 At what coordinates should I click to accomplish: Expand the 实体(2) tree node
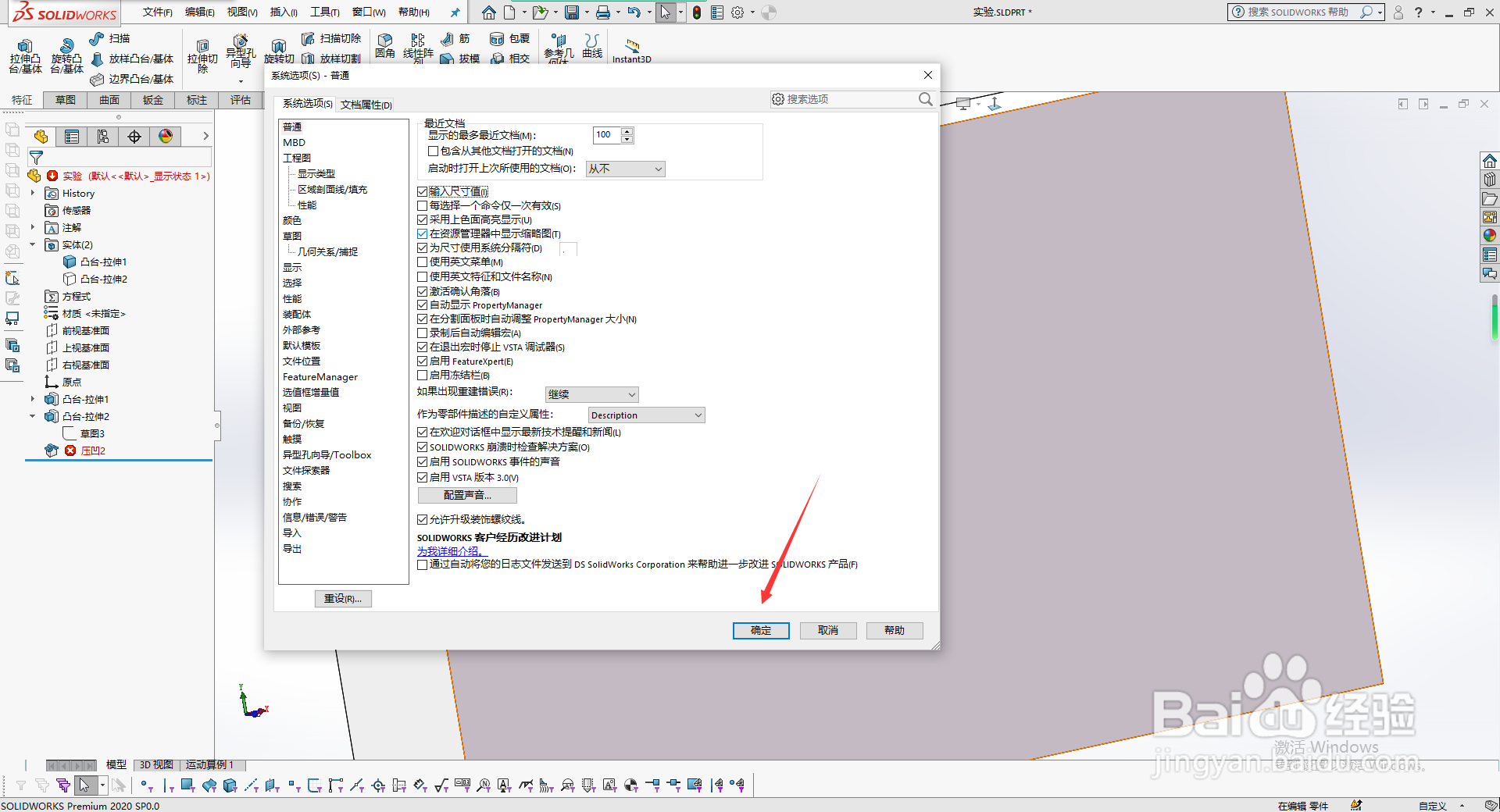click(x=33, y=244)
